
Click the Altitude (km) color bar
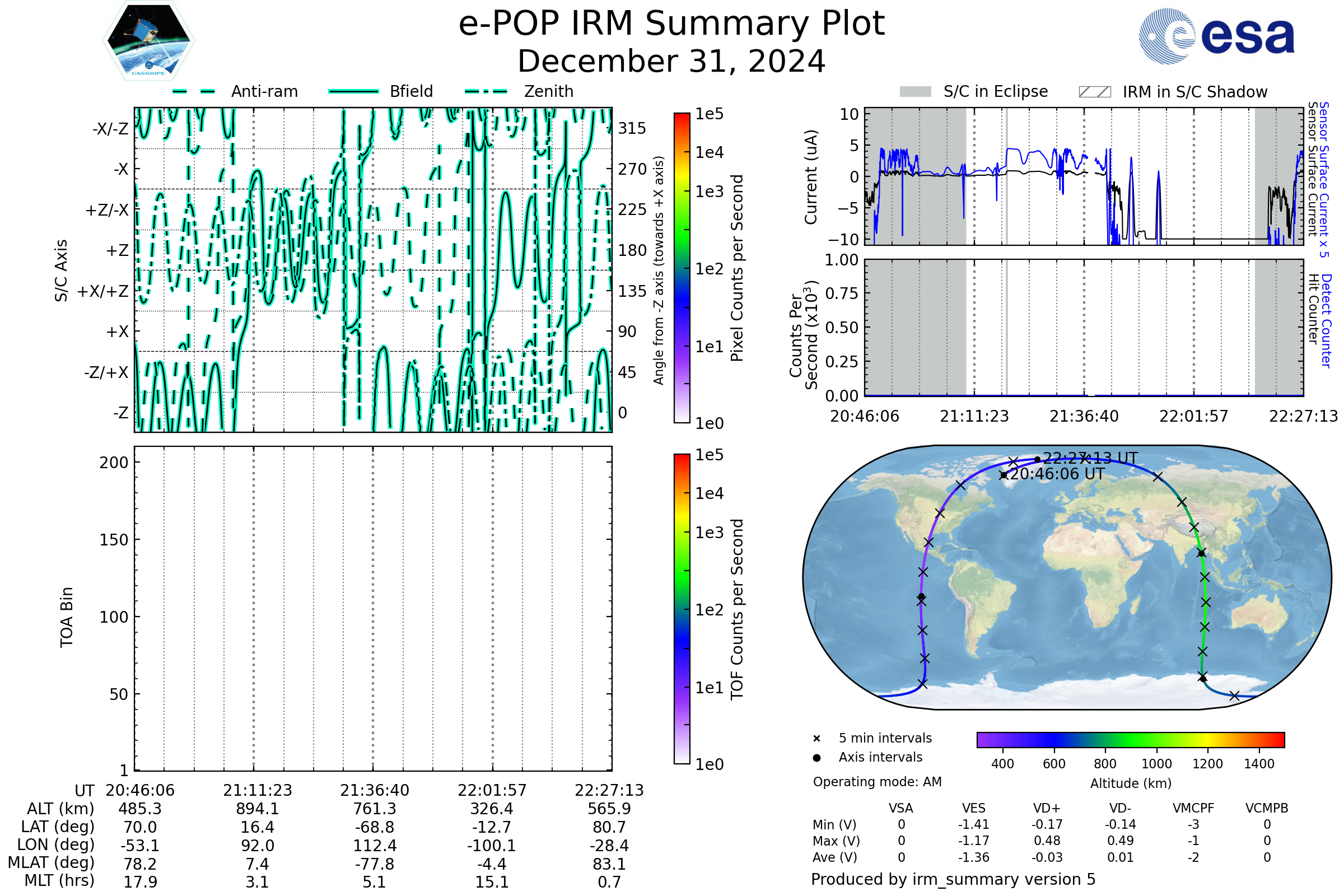point(1130,739)
